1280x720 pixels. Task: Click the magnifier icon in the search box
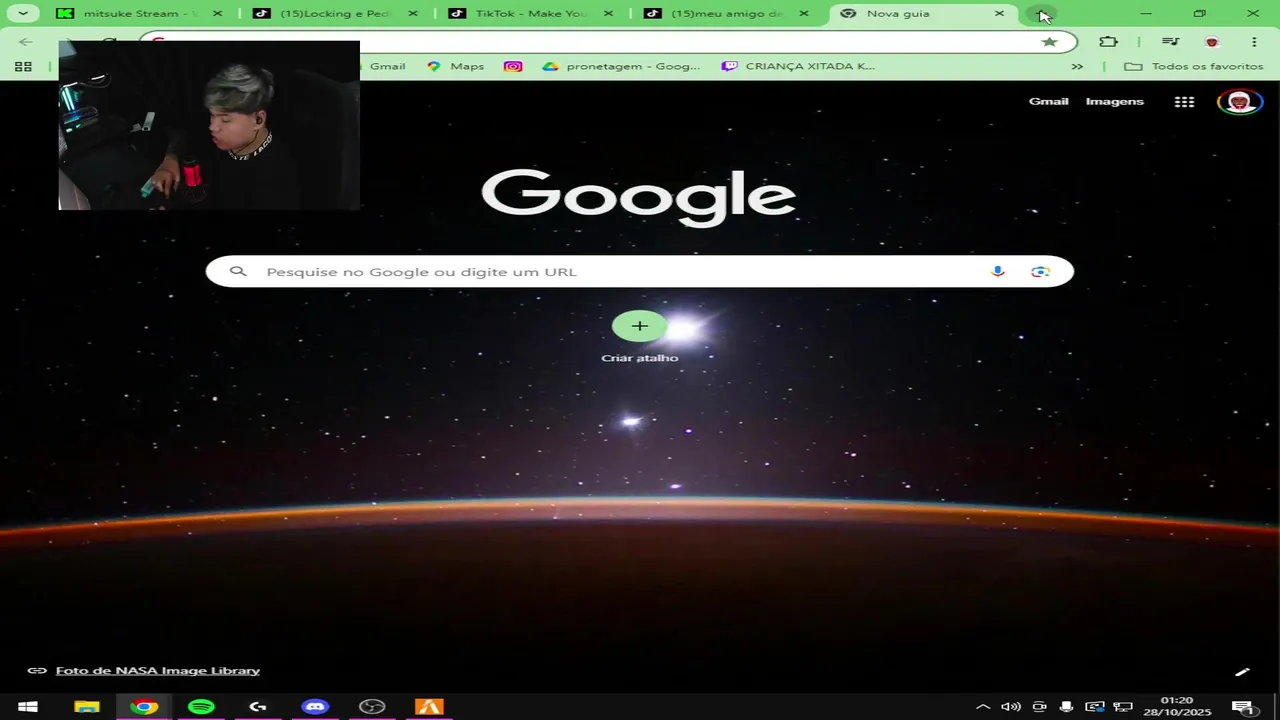point(238,271)
